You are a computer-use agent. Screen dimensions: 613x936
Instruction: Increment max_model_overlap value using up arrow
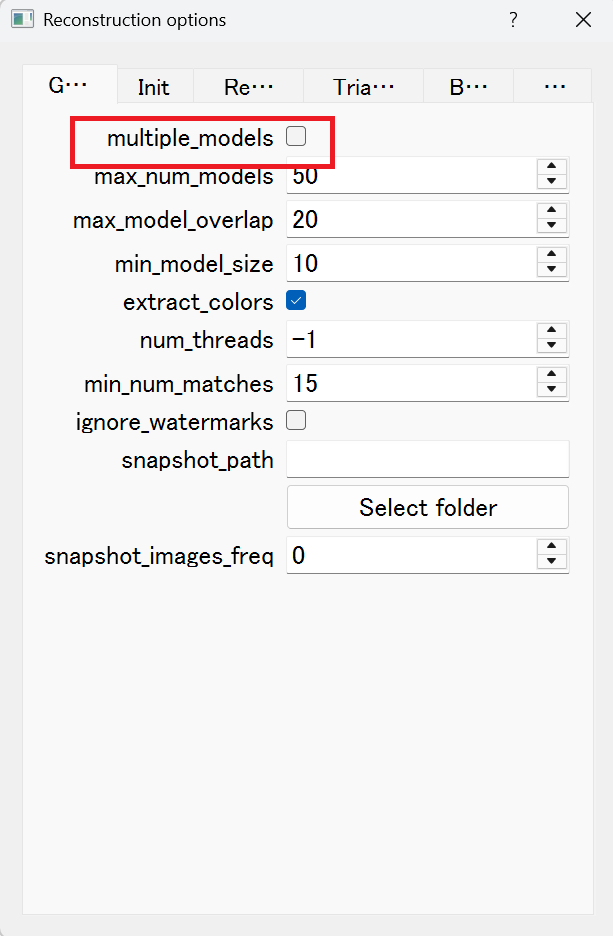[552, 211]
